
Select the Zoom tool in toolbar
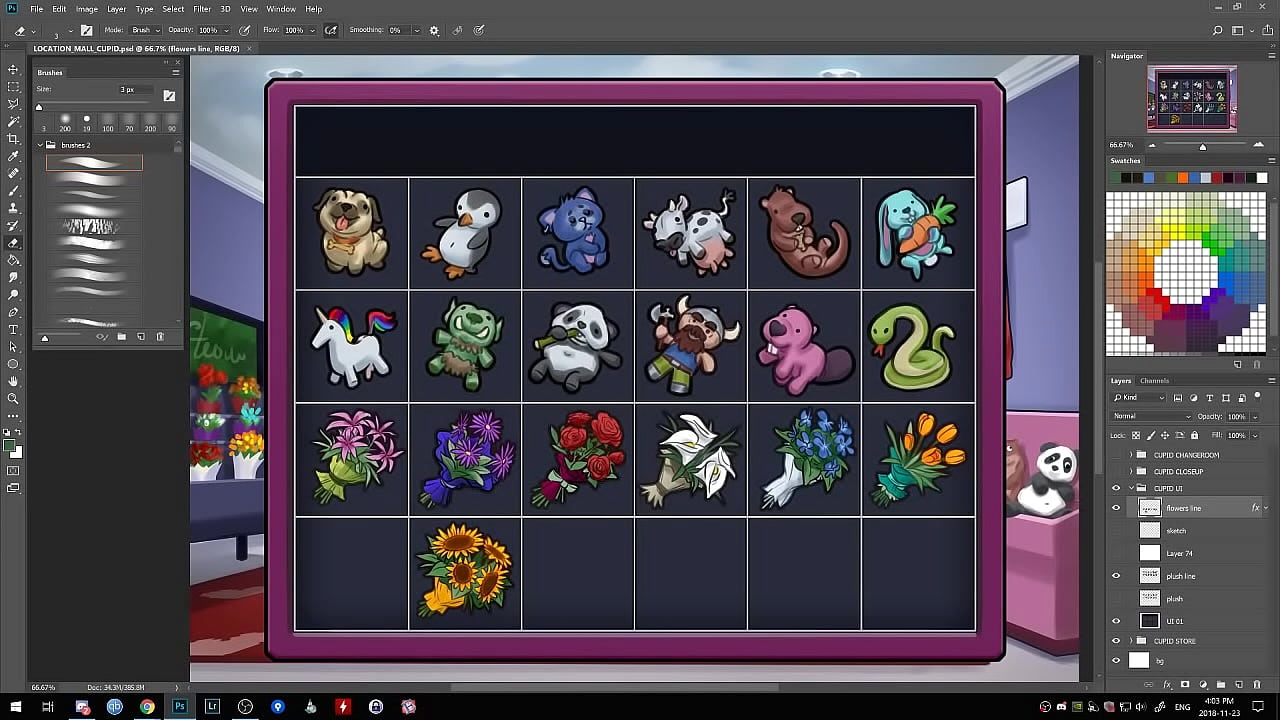[x=14, y=398]
